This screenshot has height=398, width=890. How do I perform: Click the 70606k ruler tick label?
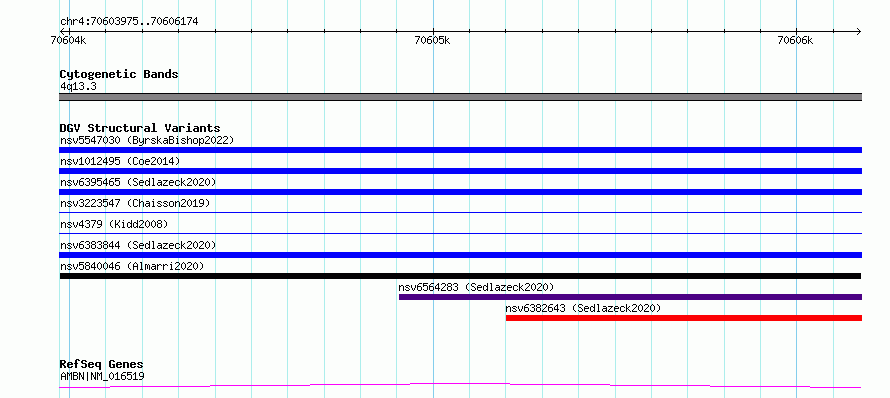point(795,40)
